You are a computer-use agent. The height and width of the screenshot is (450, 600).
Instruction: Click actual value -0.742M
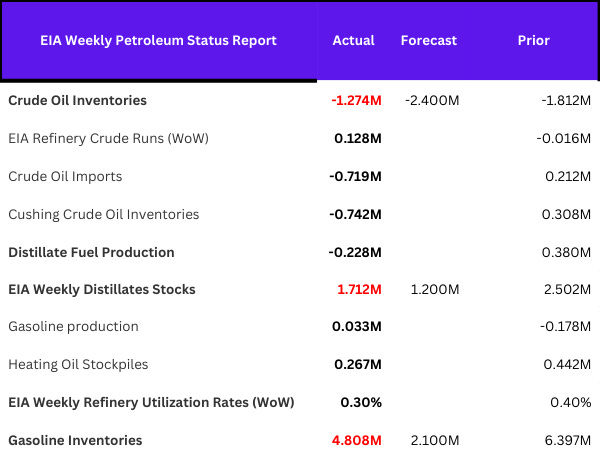coord(355,214)
